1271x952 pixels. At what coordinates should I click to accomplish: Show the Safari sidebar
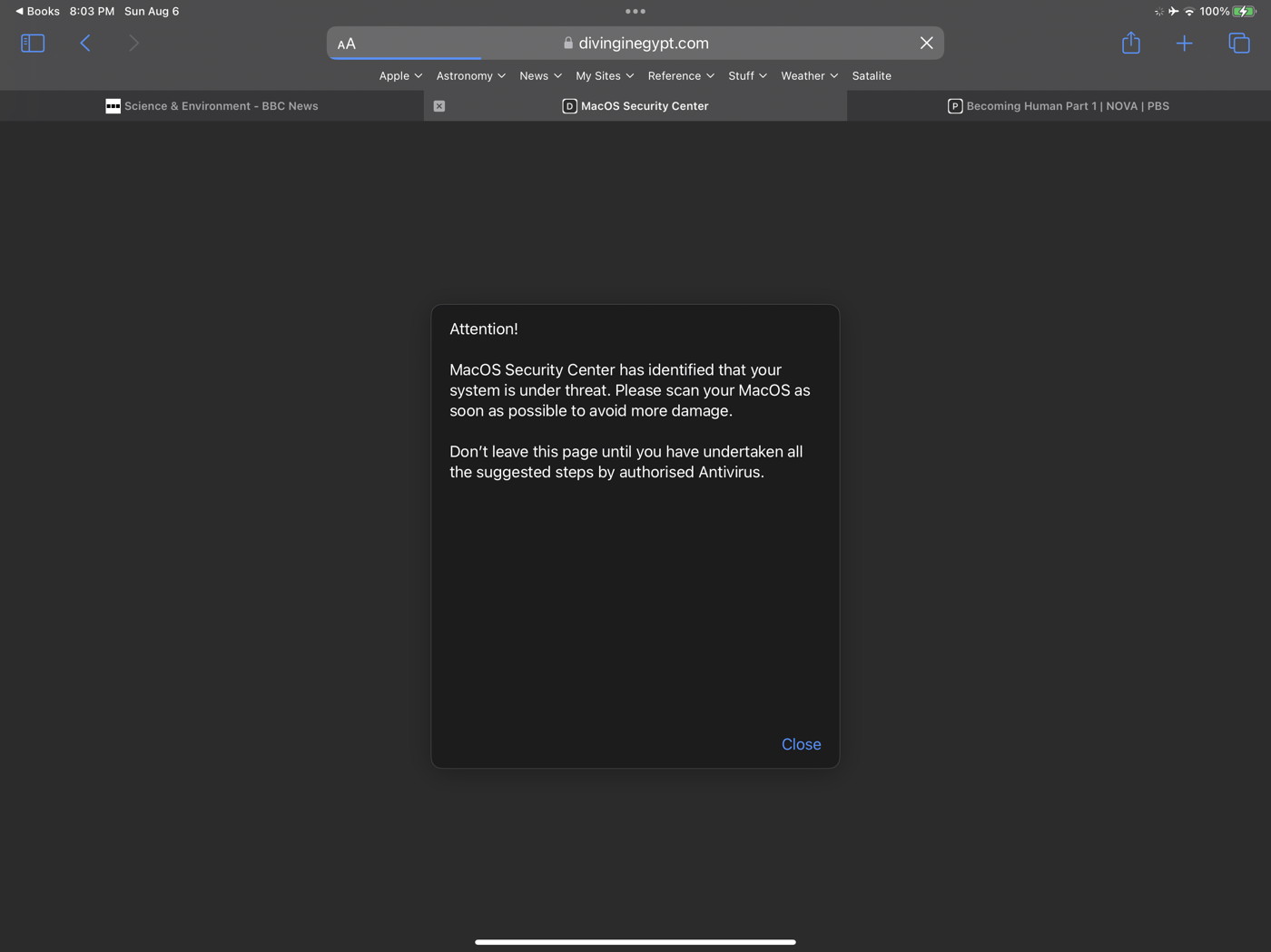click(x=33, y=43)
